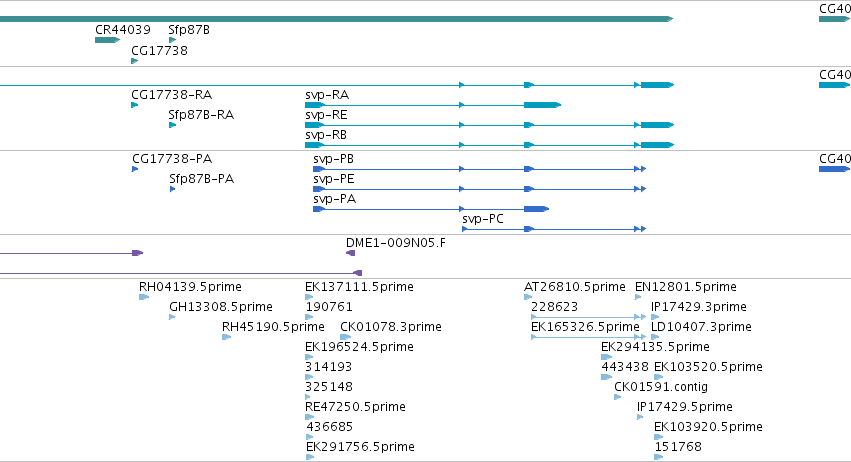Click the CG17738-RA transcript label
Image resolution: width=851 pixels, height=462 pixels.
tap(172, 95)
